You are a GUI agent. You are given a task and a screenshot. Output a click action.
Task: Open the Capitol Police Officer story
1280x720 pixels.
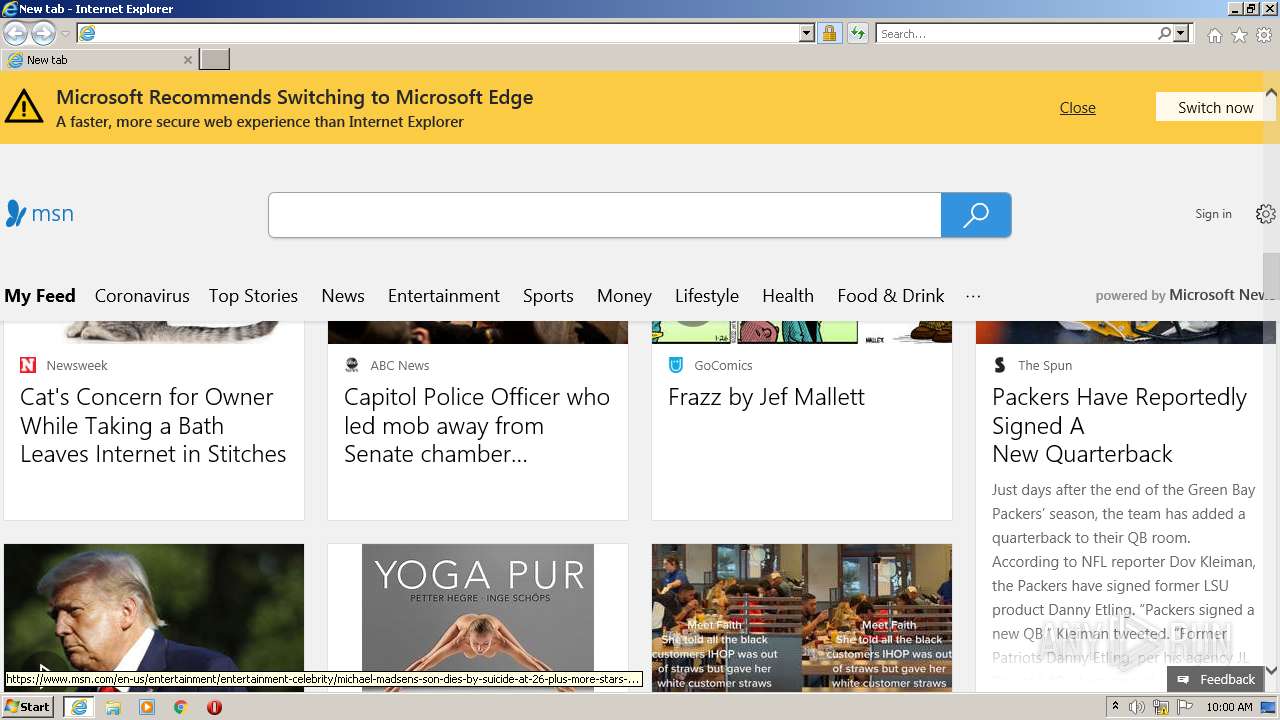coord(477,425)
